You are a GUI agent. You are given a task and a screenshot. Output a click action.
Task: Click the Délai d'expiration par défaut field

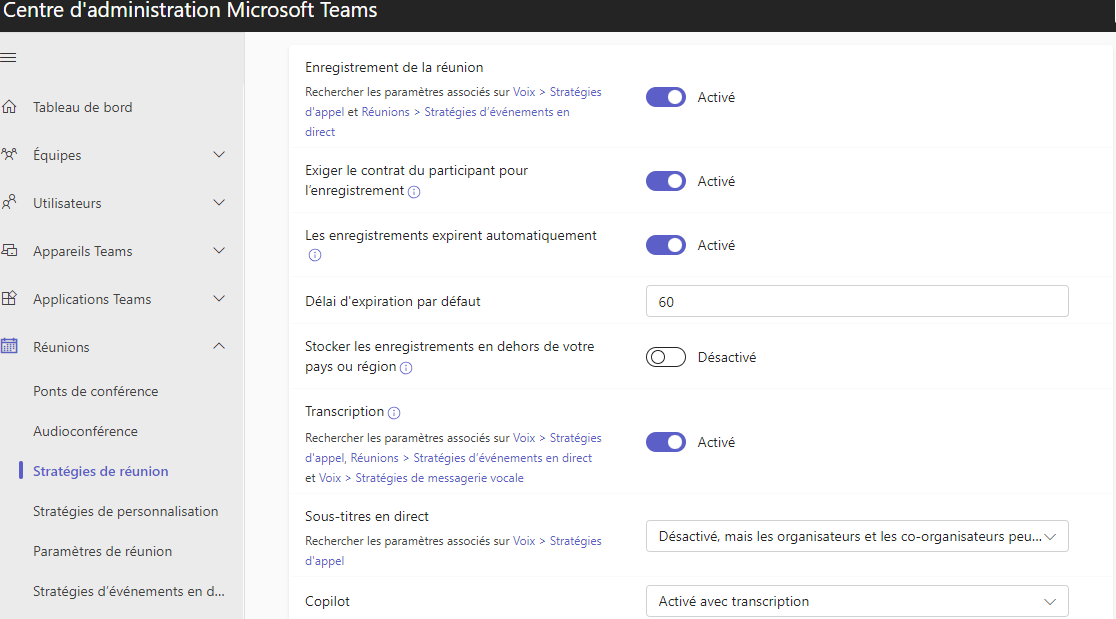click(x=857, y=301)
